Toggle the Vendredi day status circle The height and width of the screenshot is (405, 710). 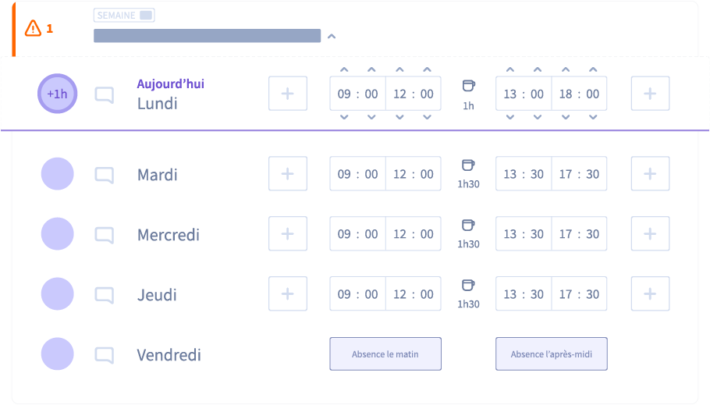pos(58,354)
